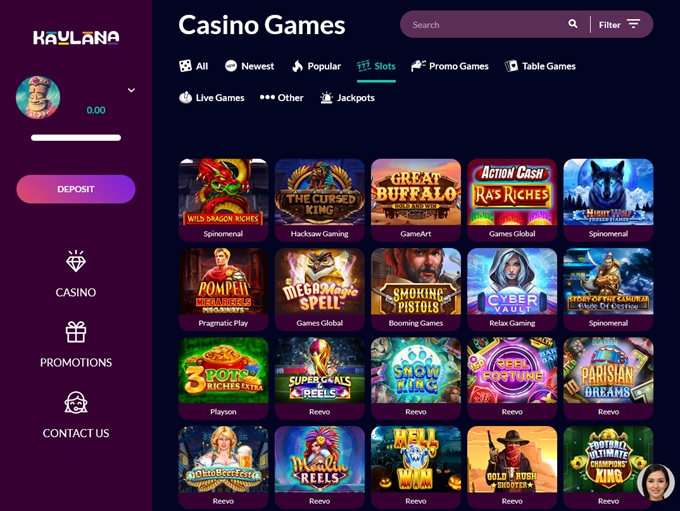Select the All games dice tab
This screenshot has width=680, height=511.
click(x=193, y=66)
